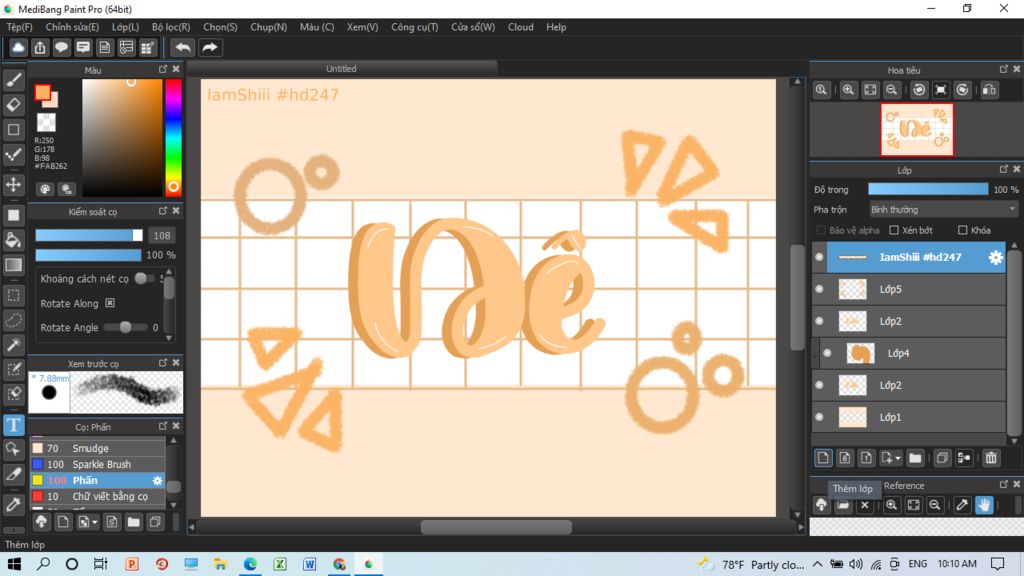Enable the Xén bớt clipping checkbox
Viewport: 1024px width, 576px height.
click(894, 230)
